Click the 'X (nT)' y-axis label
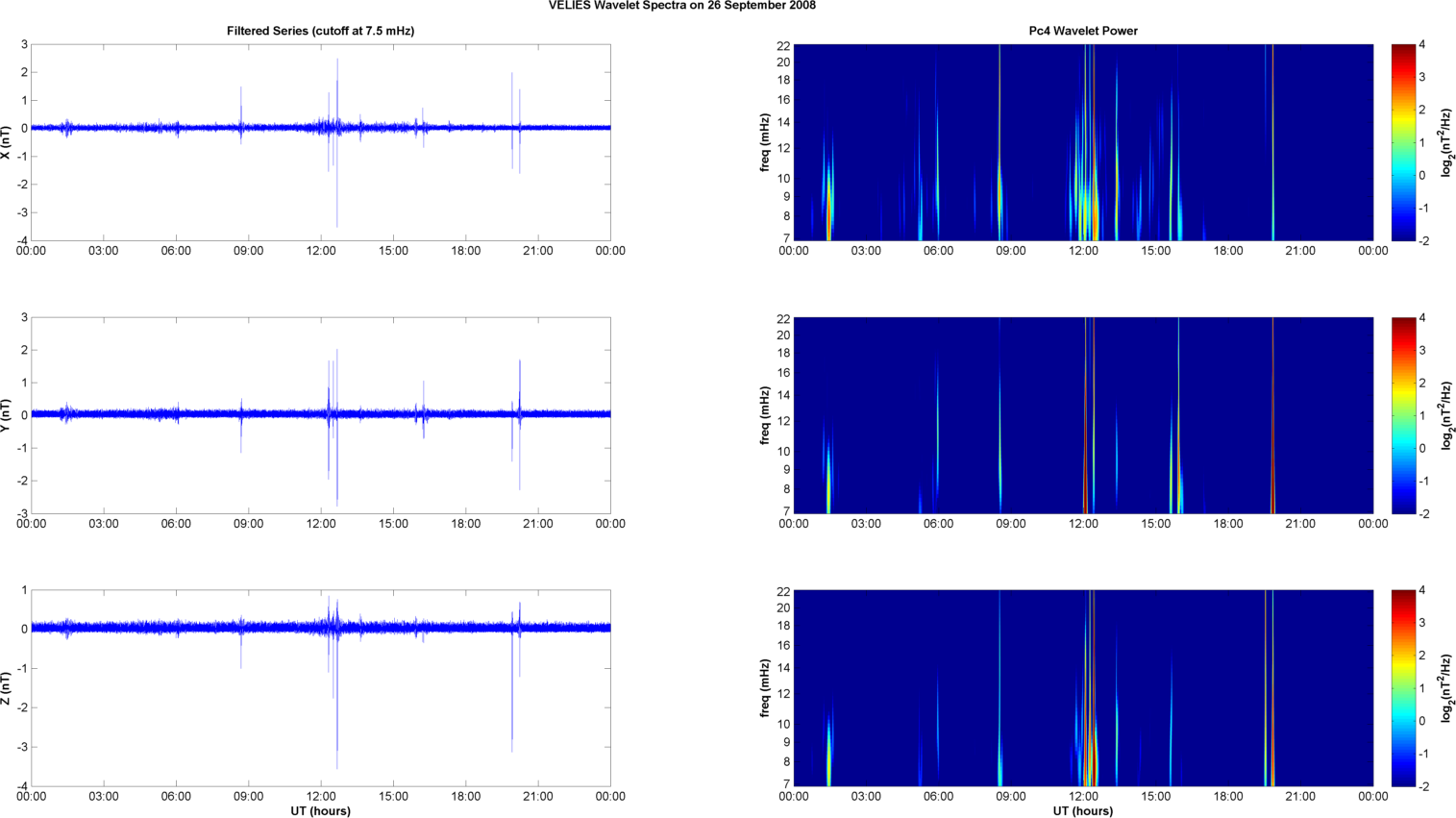This screenshot has width=1456, height=818. click(x=6, y=142)
